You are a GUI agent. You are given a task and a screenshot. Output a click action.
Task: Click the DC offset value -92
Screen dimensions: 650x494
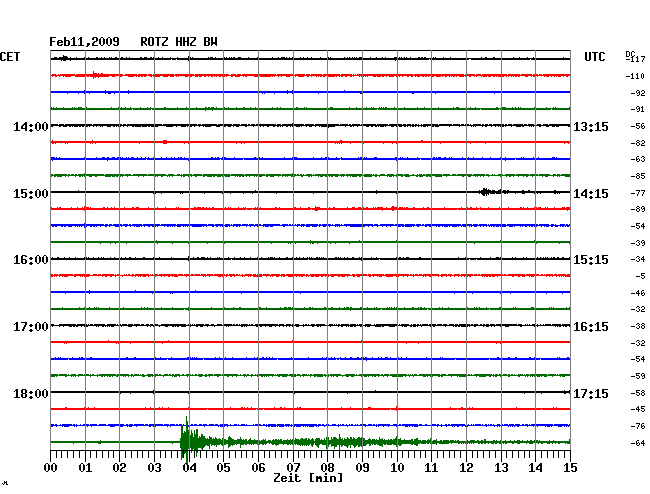[638, 93]
